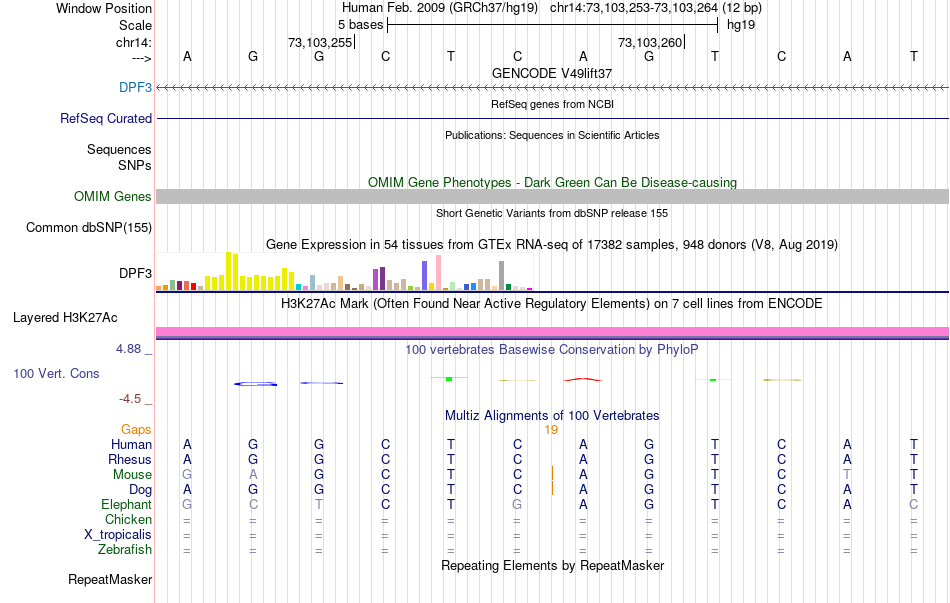Click the DPF3 label beside GTEx bar chart
The height and width of the screenshot is (603, 950).
tap(135, 273)
